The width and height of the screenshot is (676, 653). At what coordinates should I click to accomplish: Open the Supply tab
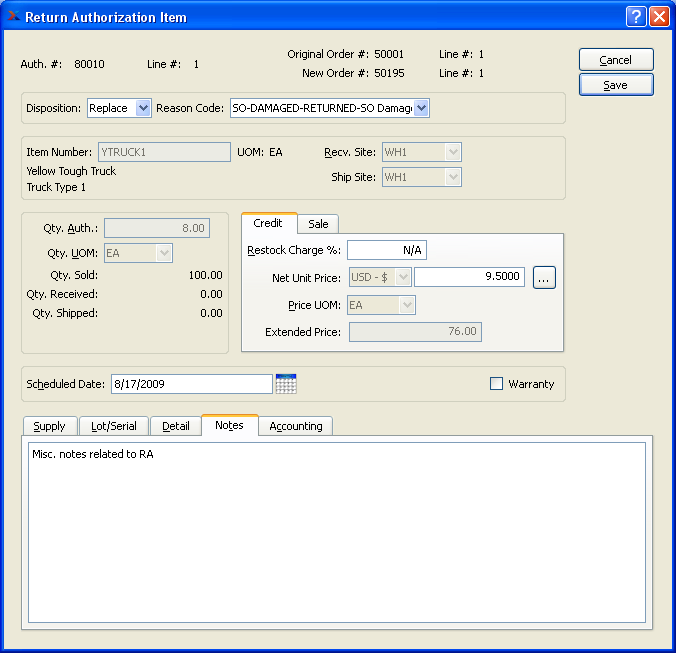pyautogui.click(x=49, y=426)
